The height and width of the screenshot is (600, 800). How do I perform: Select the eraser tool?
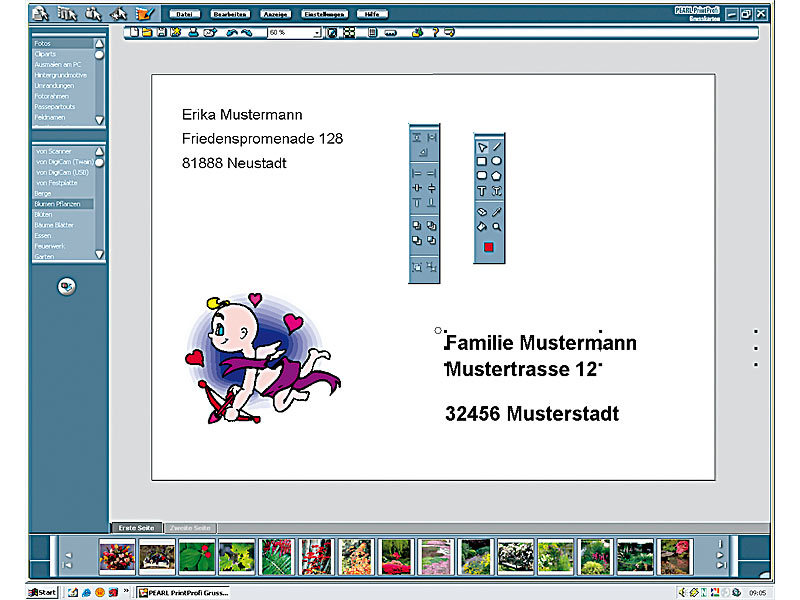[482, 212]
